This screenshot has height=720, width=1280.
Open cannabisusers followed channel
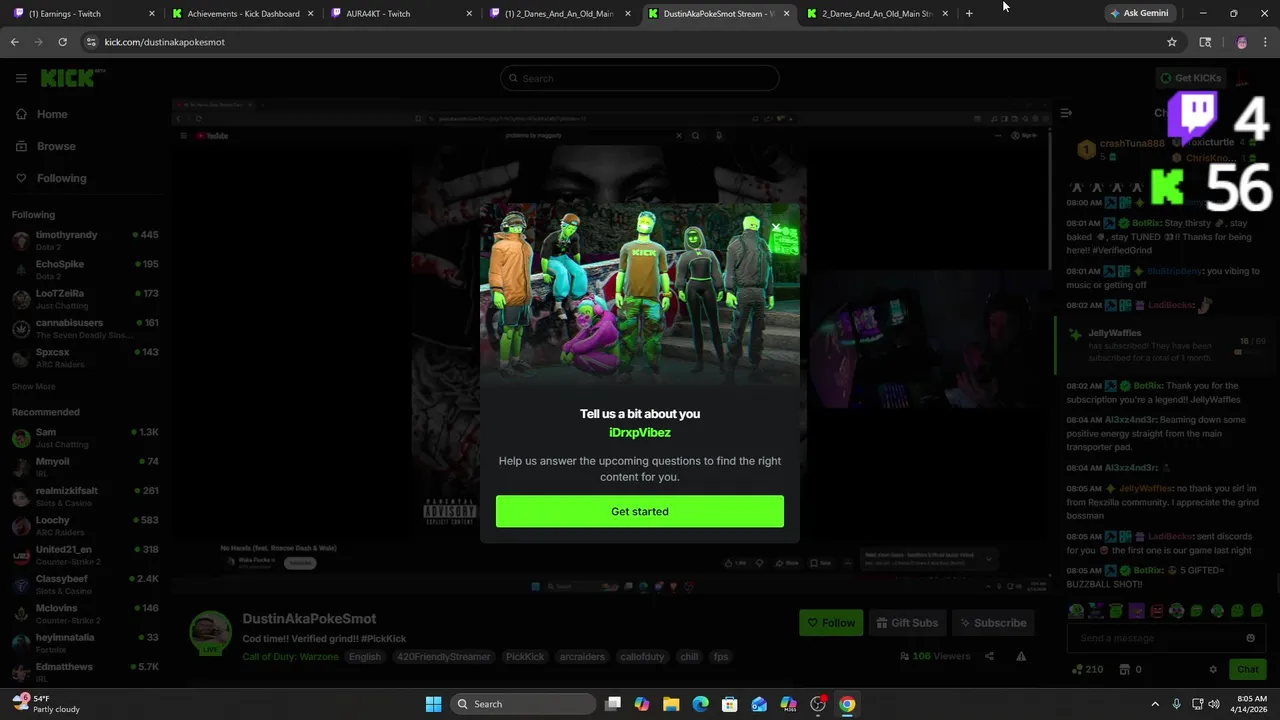[x=85, y=328]
